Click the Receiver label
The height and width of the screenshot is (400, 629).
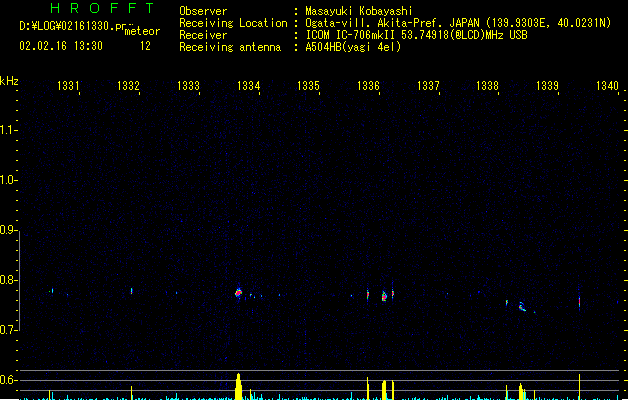pyautogui.click(x=203, y=35)
